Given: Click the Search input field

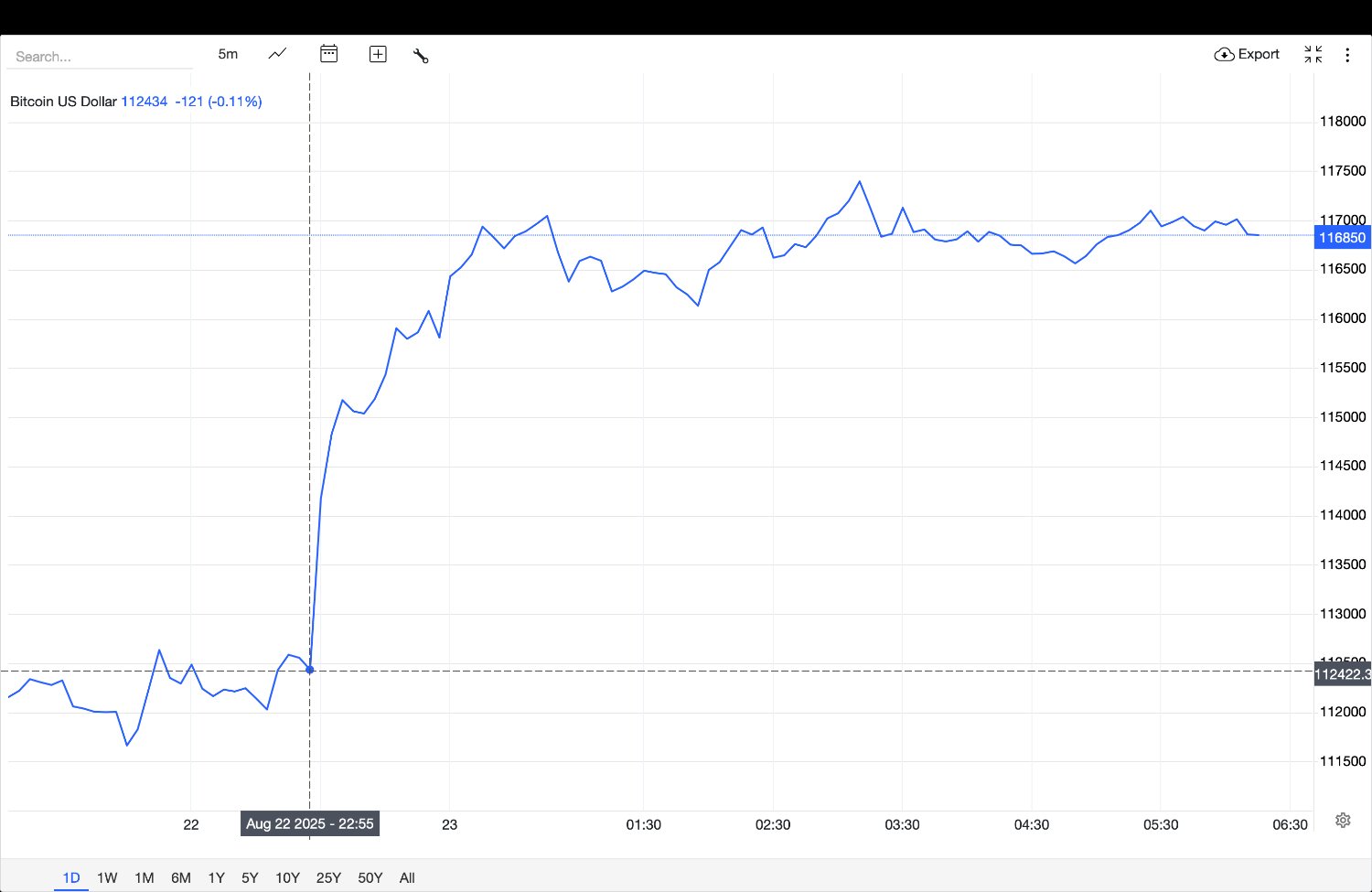Looking at the screenshot, I should click(101, 56).
